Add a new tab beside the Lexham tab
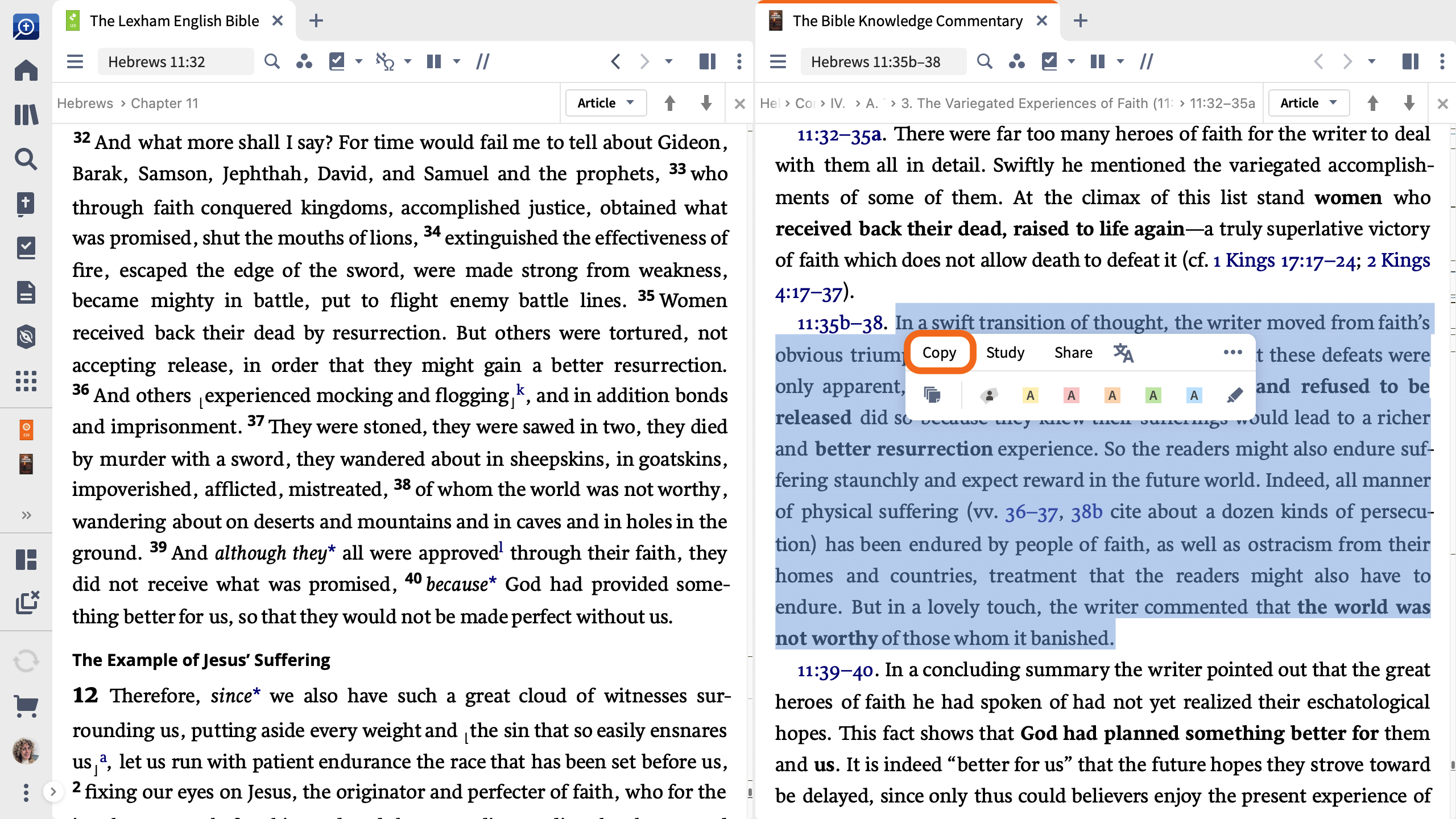1456x819 pixels. pyautogui.click(x=316, y=21)
